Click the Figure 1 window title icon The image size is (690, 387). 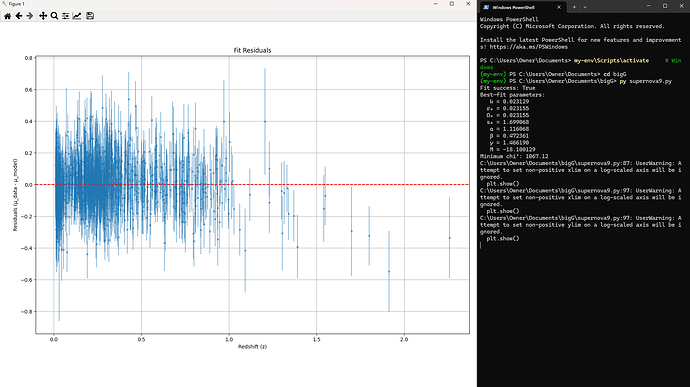(x=4, y=4)
